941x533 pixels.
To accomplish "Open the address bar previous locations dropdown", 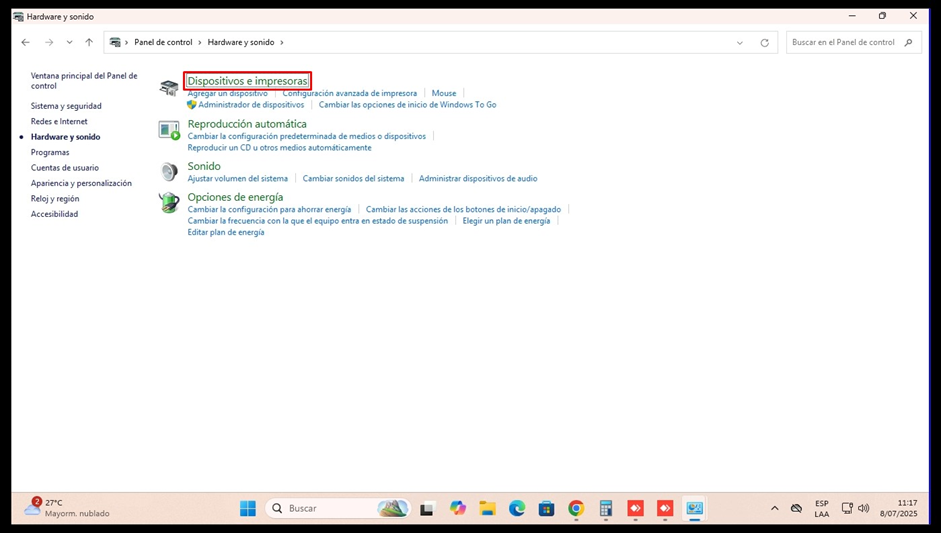I will (740, 43).
